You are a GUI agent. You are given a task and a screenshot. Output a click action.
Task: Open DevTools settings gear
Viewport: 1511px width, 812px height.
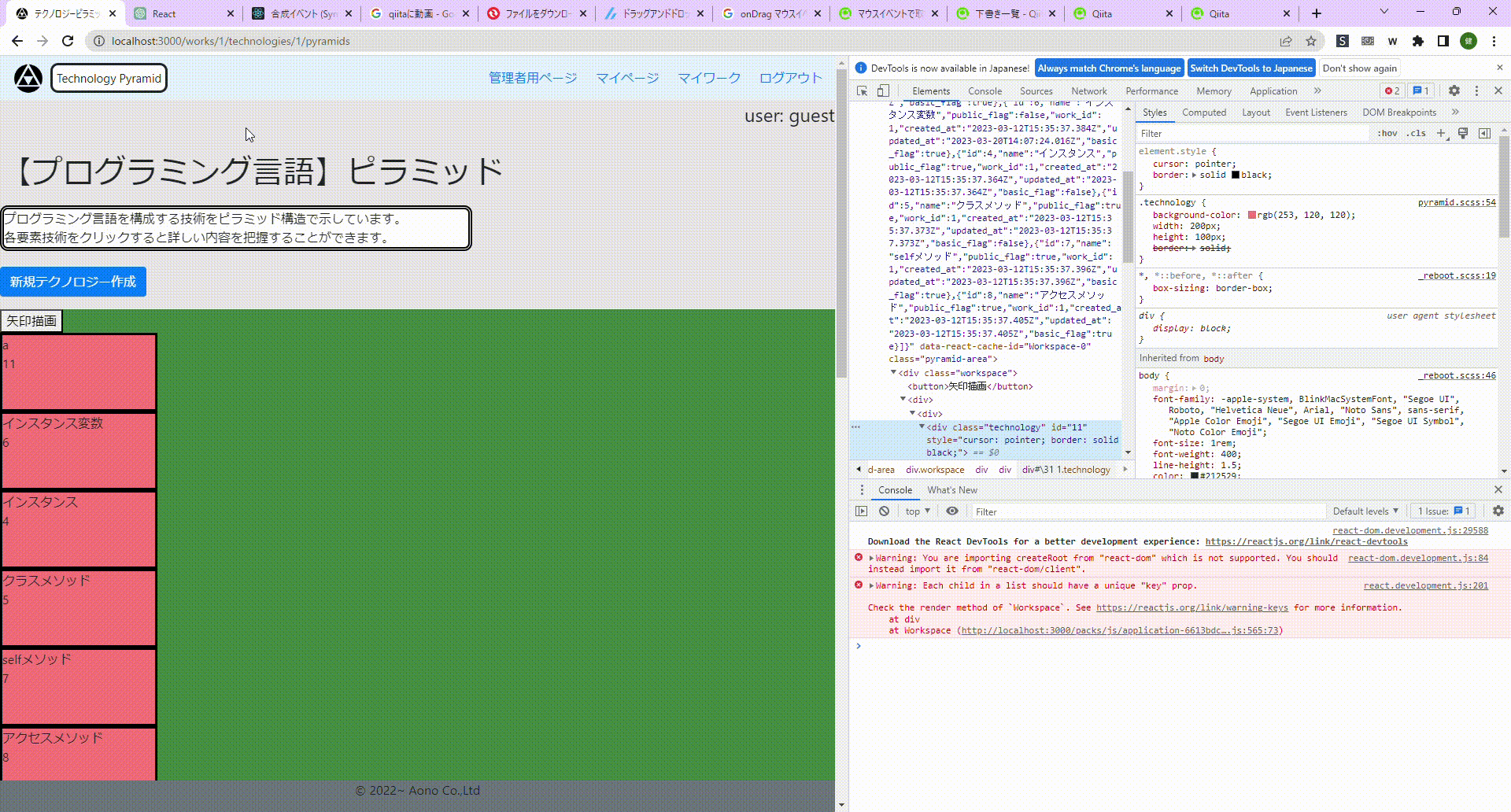[x=1454, y=90]
